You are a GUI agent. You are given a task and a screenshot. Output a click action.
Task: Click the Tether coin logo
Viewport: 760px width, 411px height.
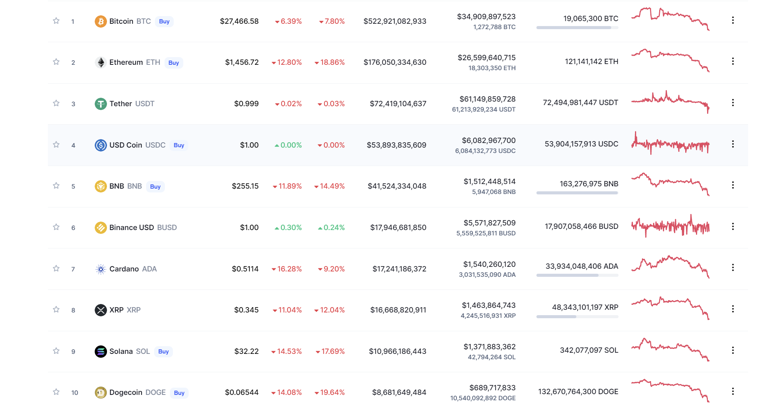pos(100,104)
